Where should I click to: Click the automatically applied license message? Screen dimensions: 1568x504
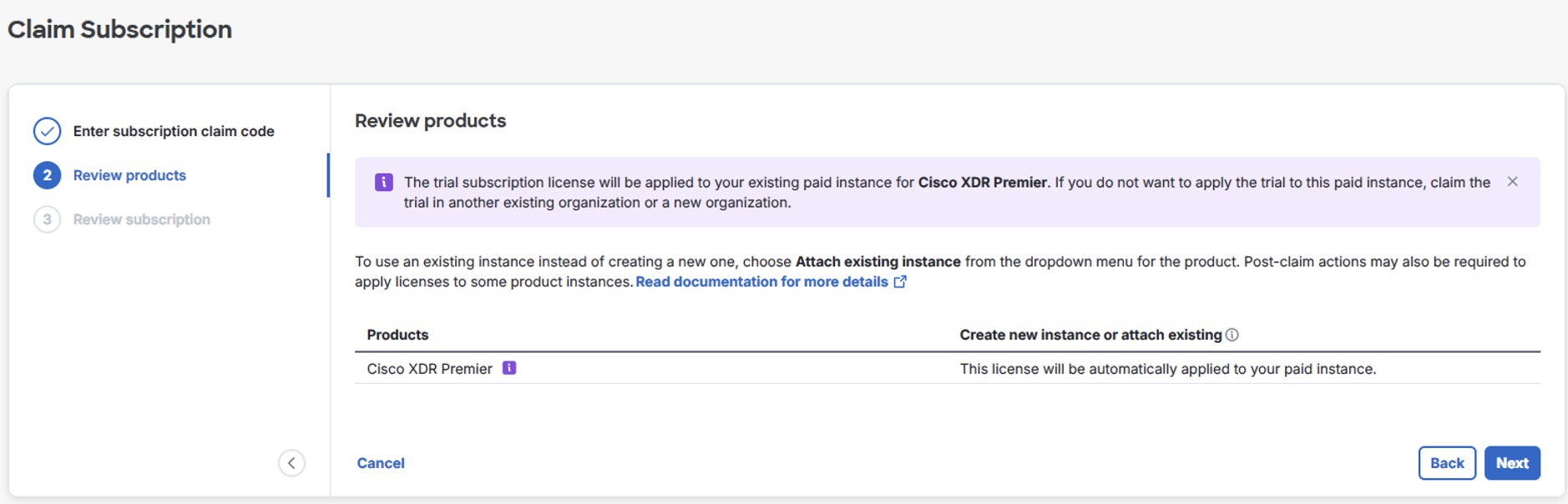pos(1167,369)
